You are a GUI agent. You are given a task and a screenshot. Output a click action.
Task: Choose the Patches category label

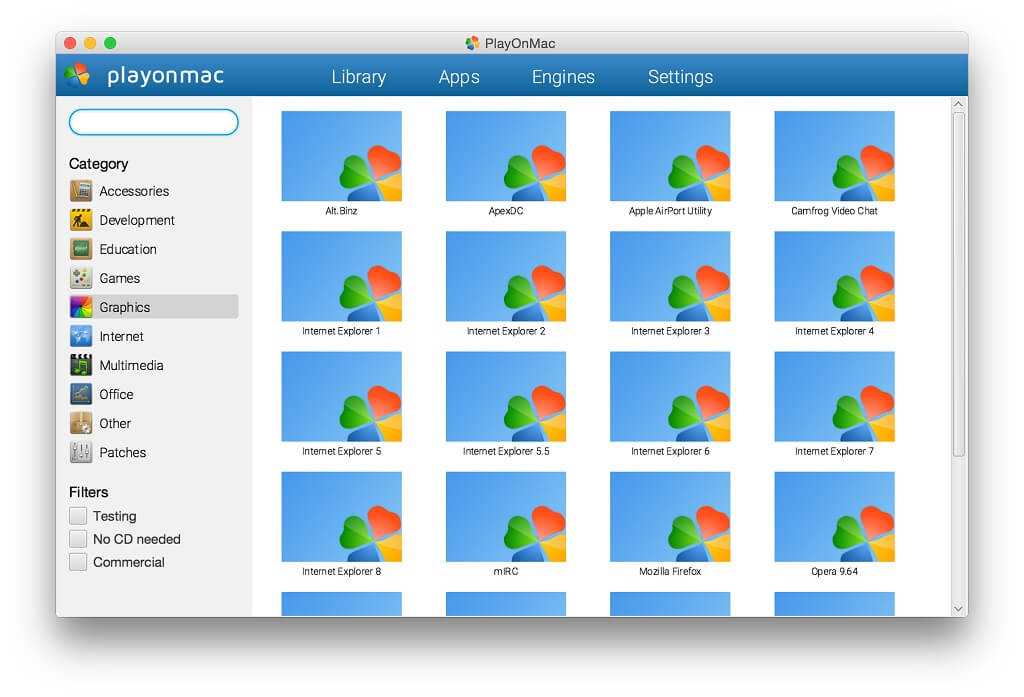[x=123, y=452]
